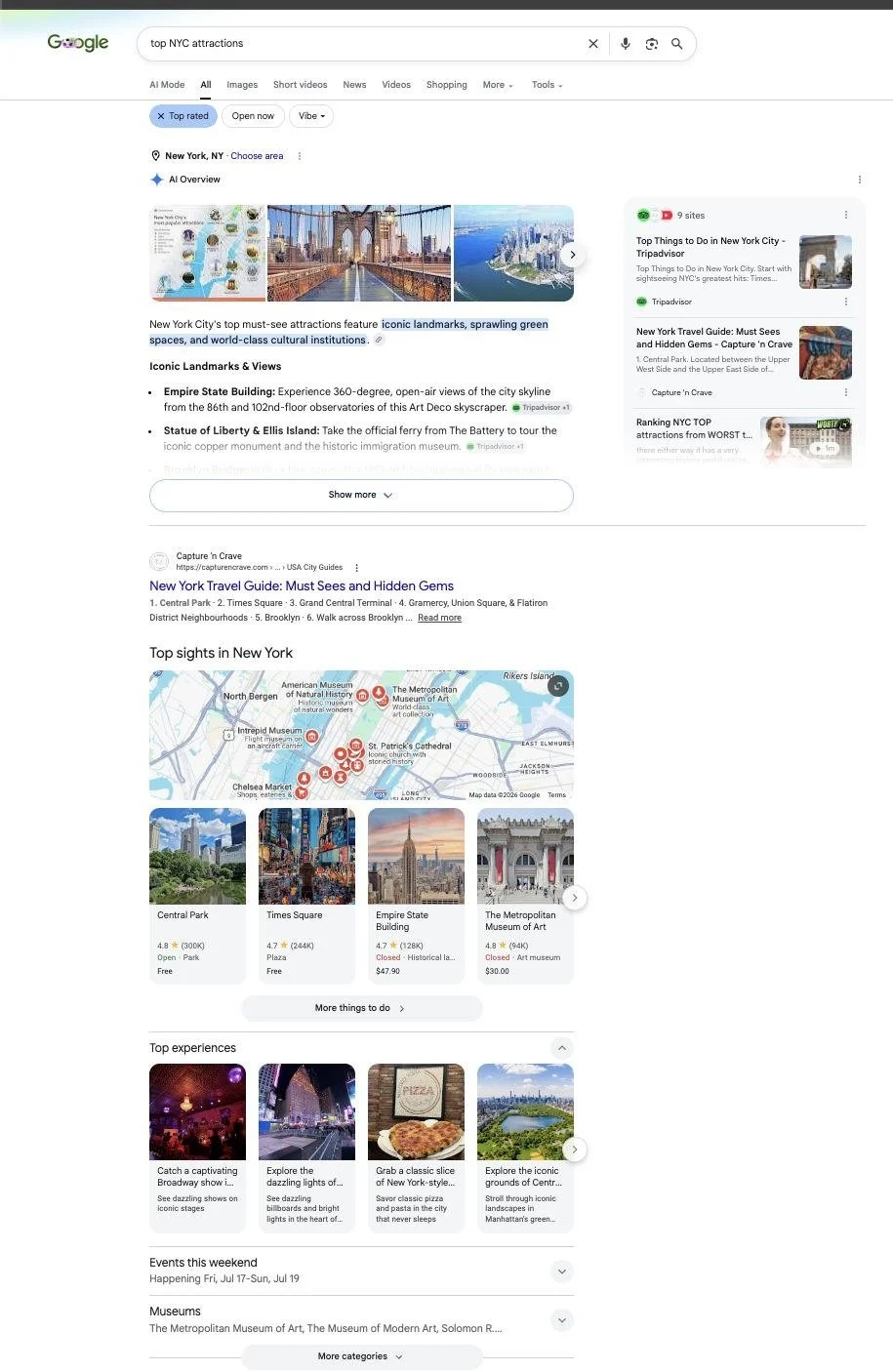Click the Capture 'n Crave site favicon

[159, 561]
